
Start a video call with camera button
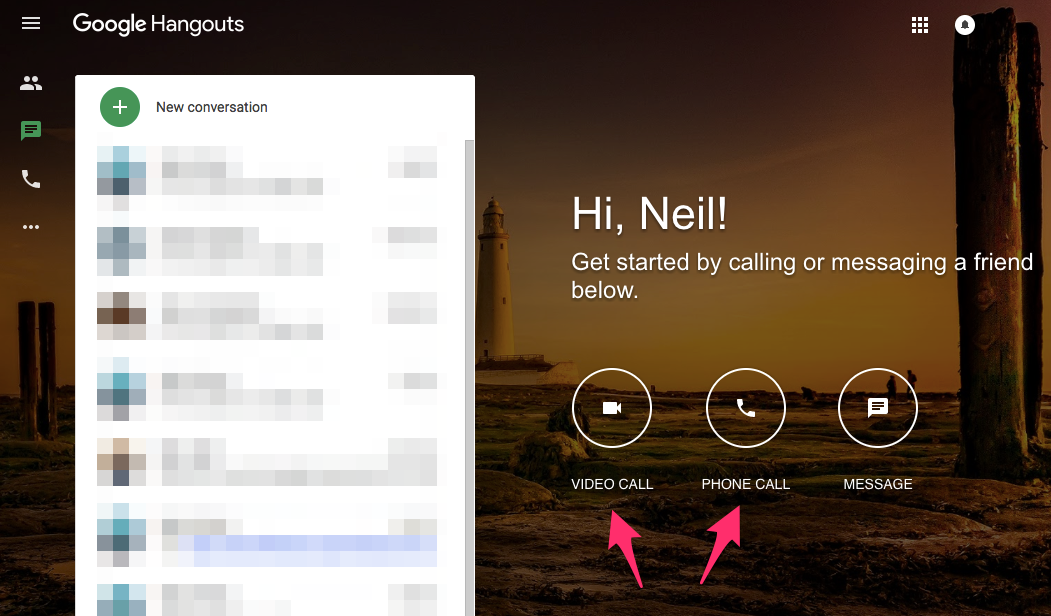(611, 408)
